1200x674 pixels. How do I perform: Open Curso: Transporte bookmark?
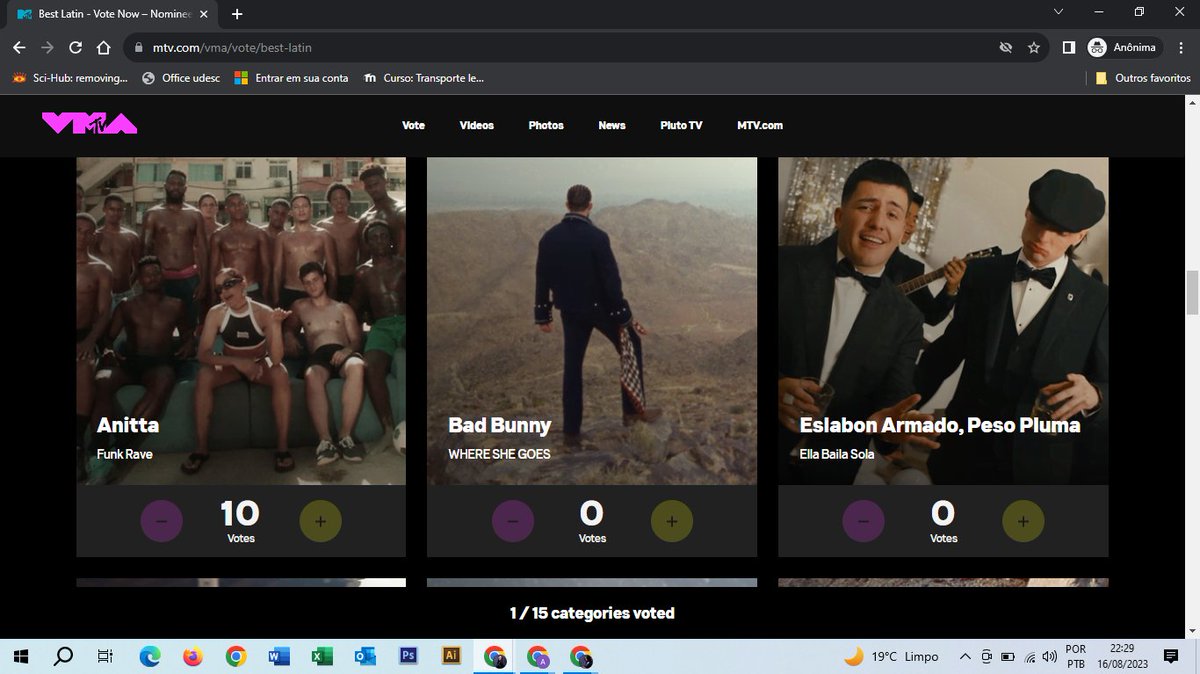tap(424, 77)
